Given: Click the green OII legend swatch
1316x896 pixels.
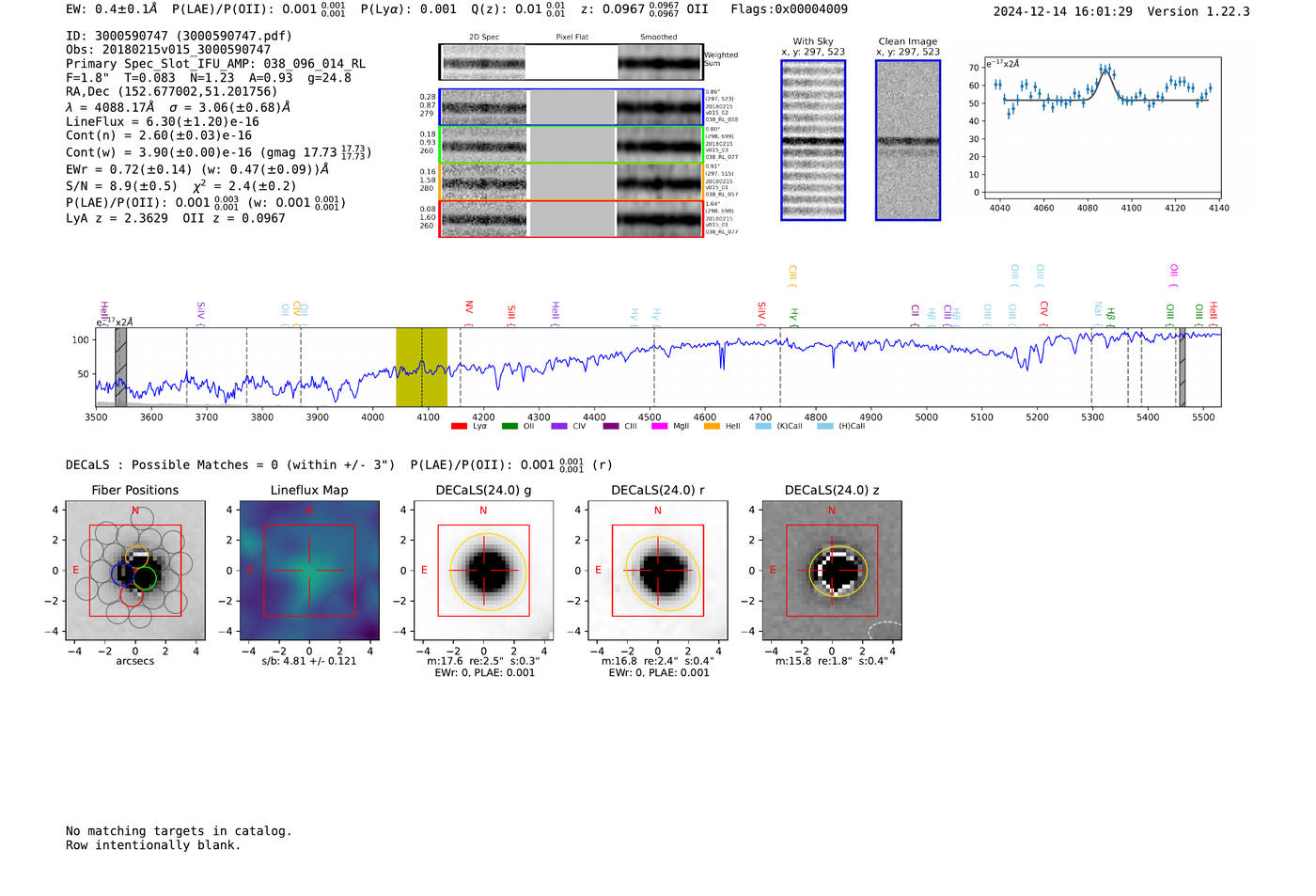Looking at the screenshot, I should 509,426.
